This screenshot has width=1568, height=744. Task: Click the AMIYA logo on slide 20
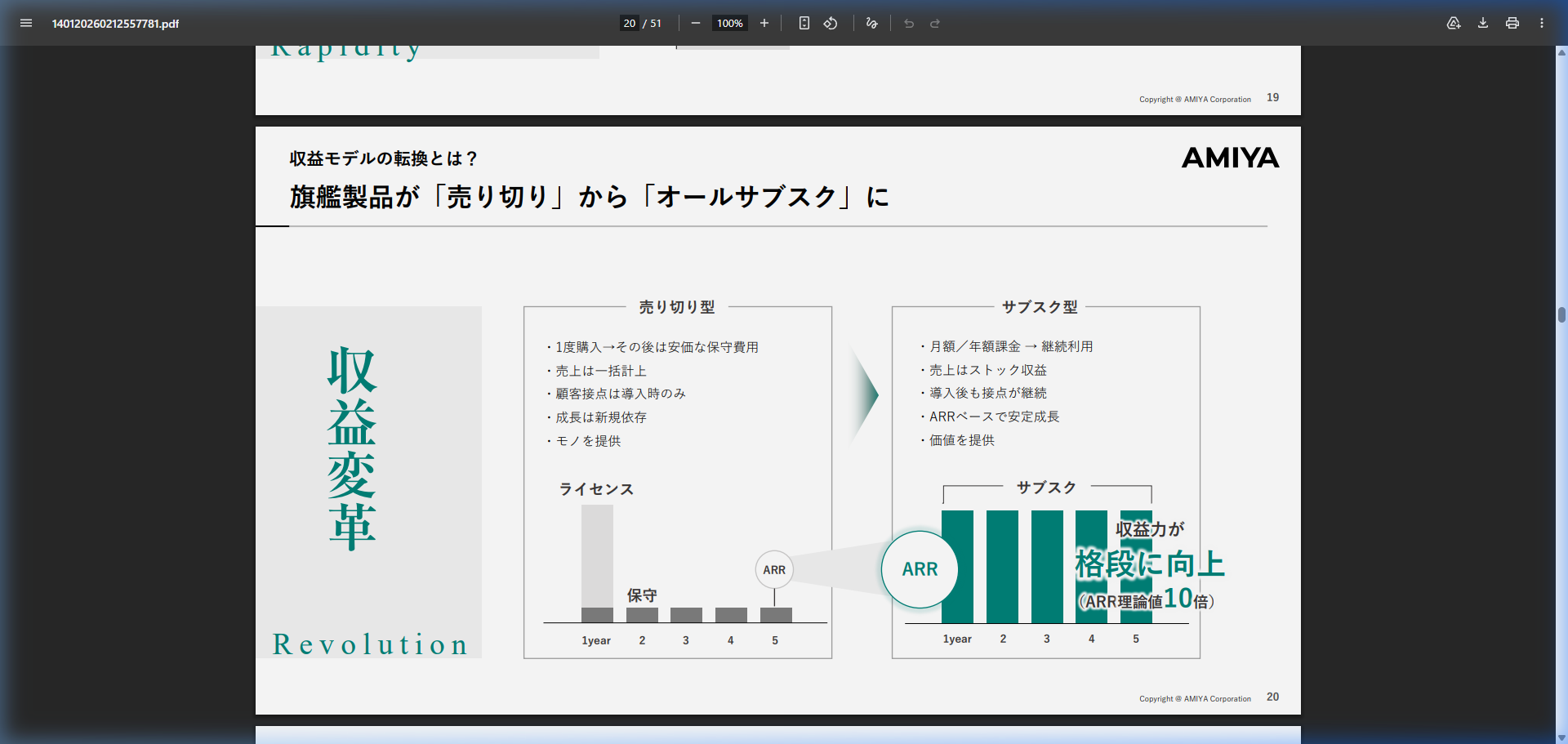tap(1230, 158)
